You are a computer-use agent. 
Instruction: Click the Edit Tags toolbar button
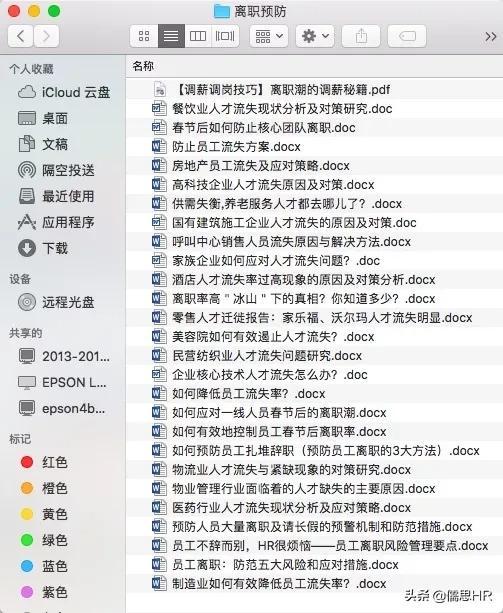pyautogui.click(x=407, y=36)
